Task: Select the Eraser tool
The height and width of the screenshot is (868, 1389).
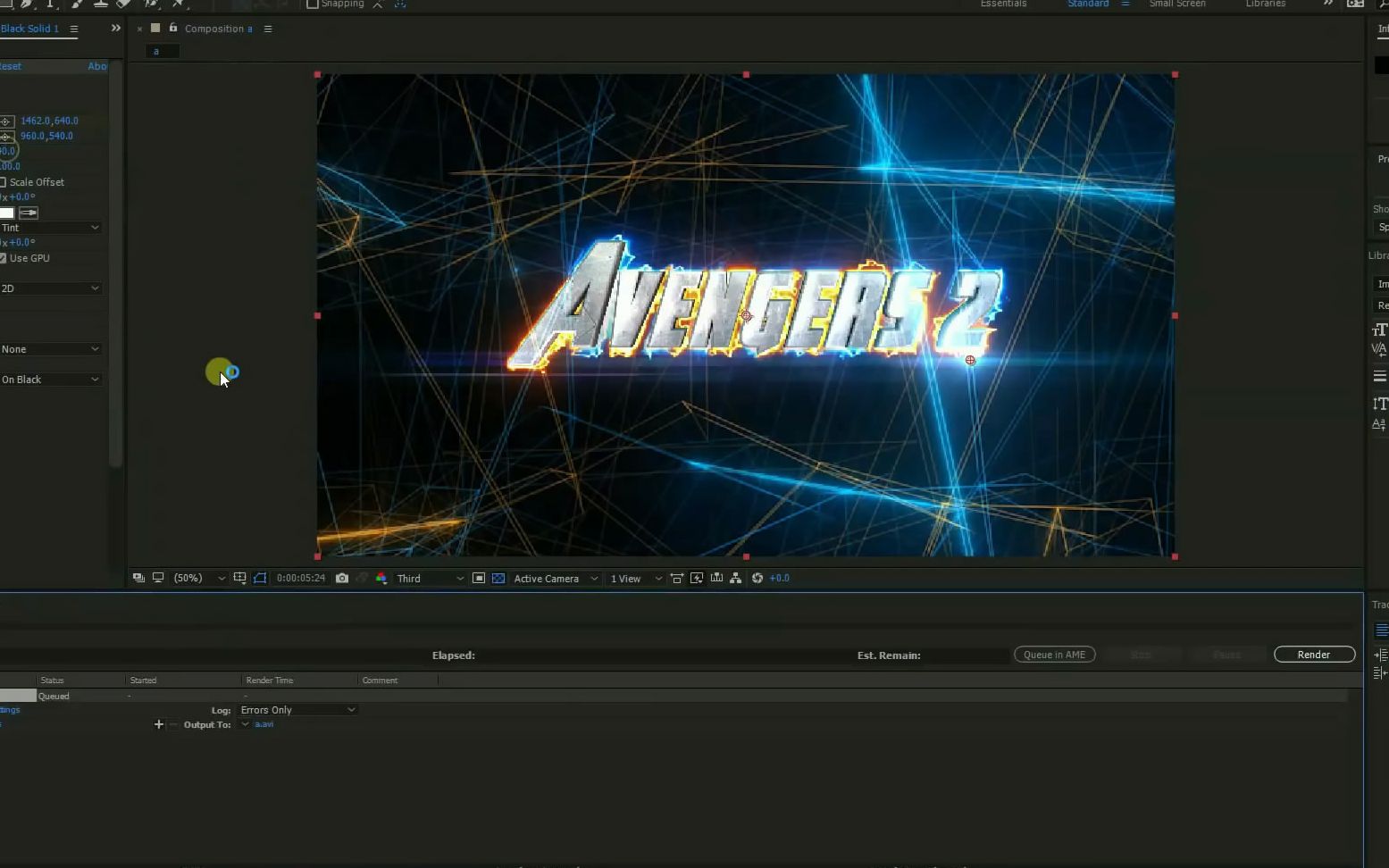Action: [122, 4]
